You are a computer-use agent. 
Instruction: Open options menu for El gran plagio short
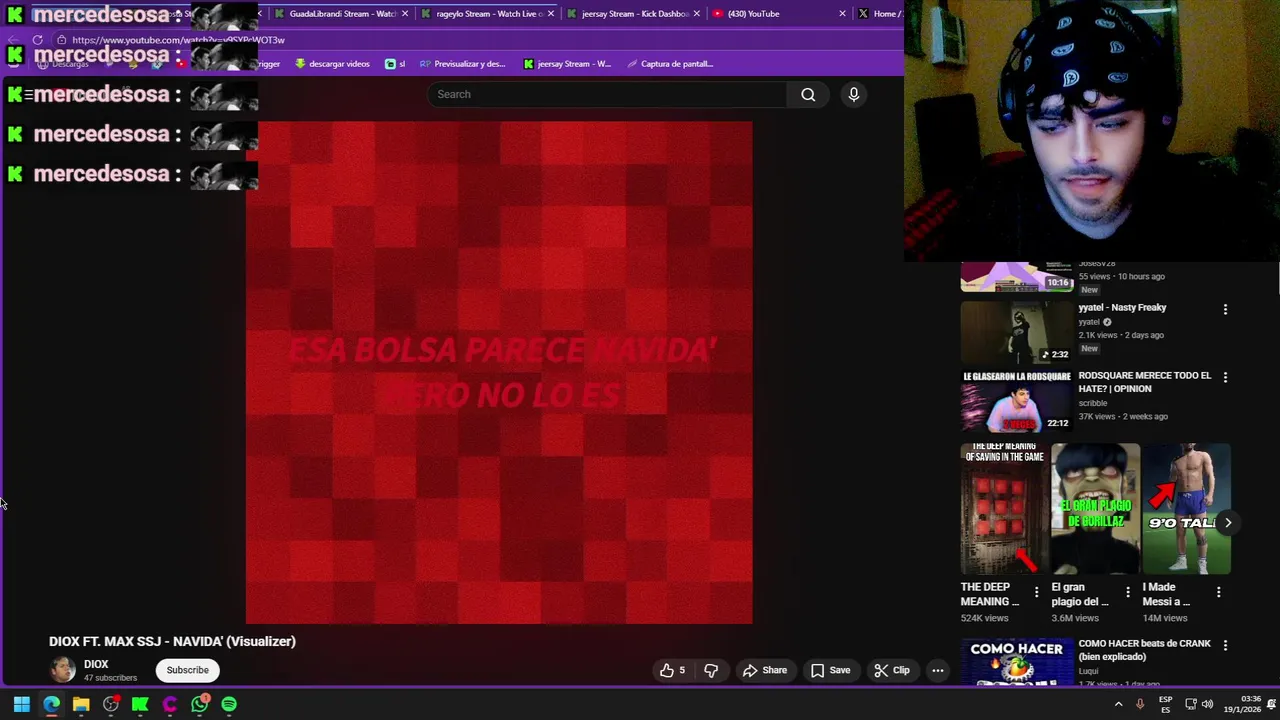click(x=1128, y=592)
